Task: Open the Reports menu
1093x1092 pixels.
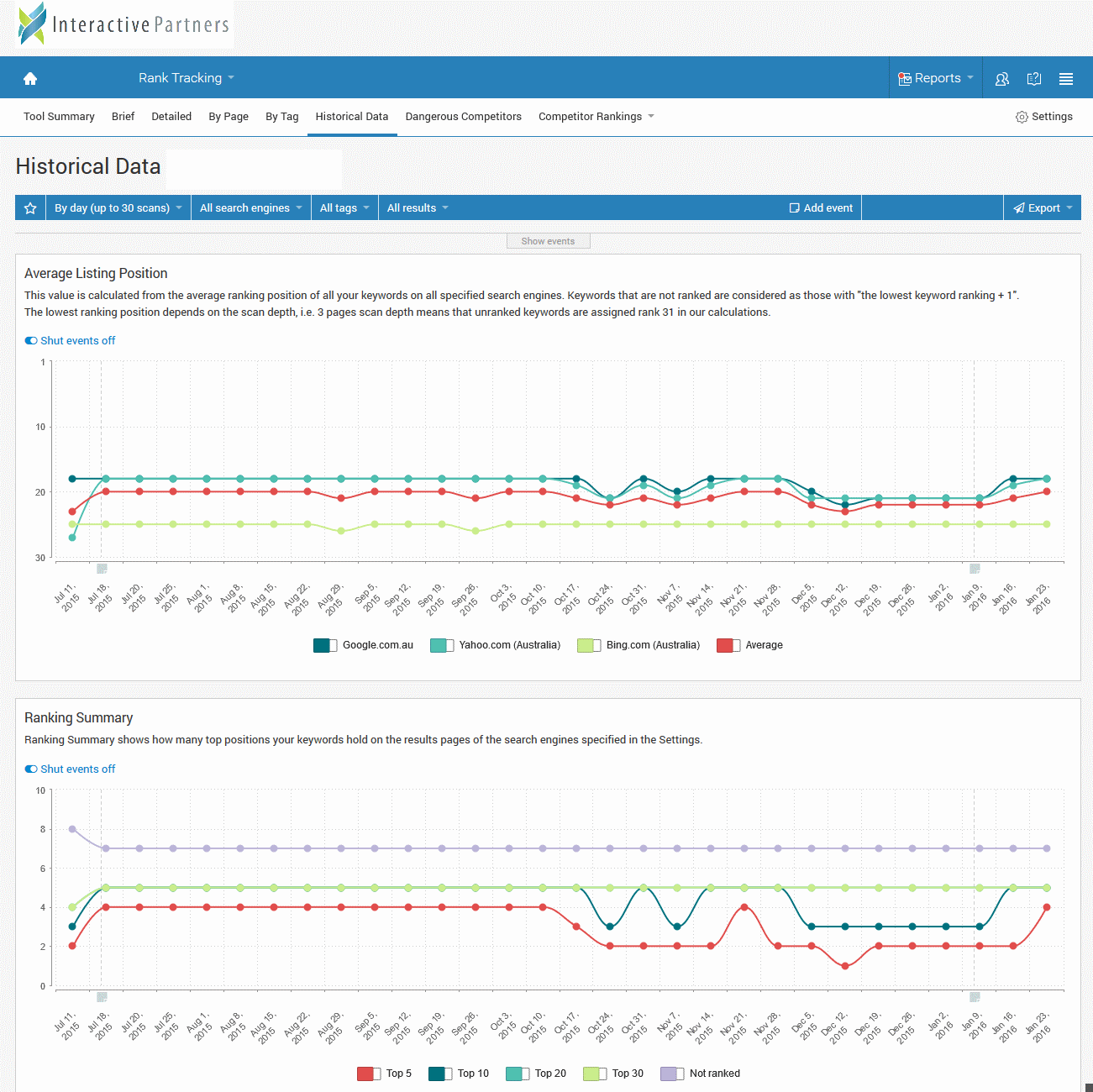Action: click(x=935, y=78)
